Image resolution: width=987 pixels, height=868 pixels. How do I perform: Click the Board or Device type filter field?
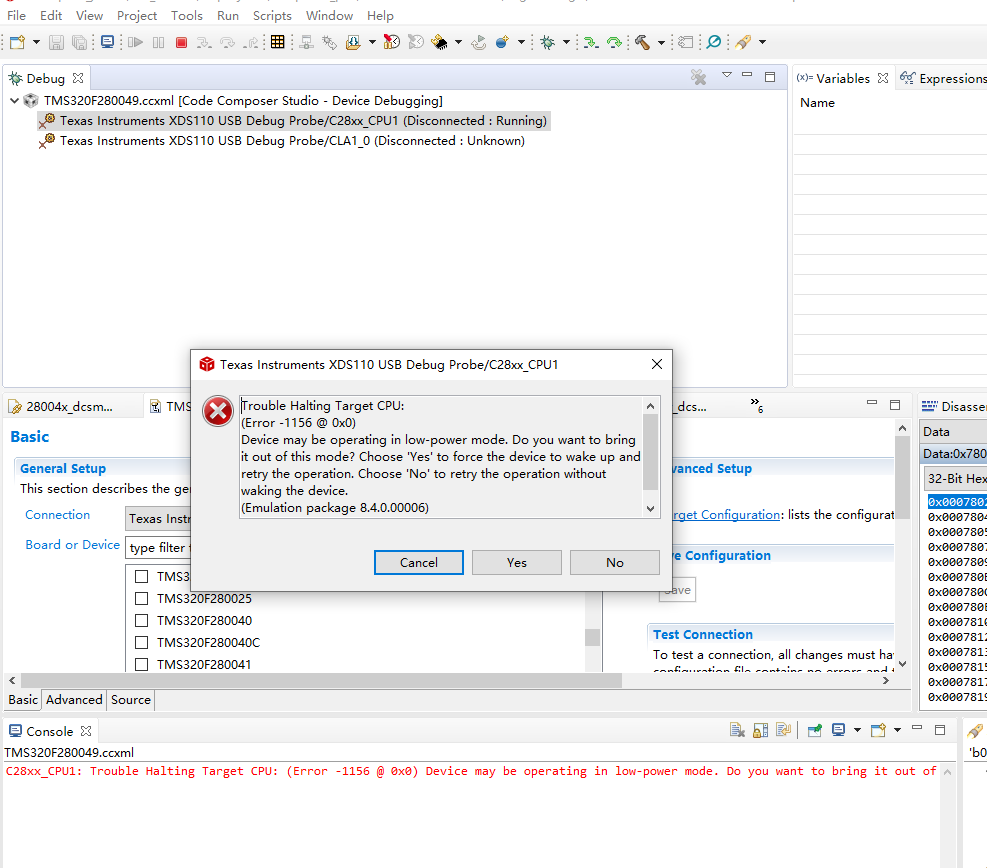point(159,548)
